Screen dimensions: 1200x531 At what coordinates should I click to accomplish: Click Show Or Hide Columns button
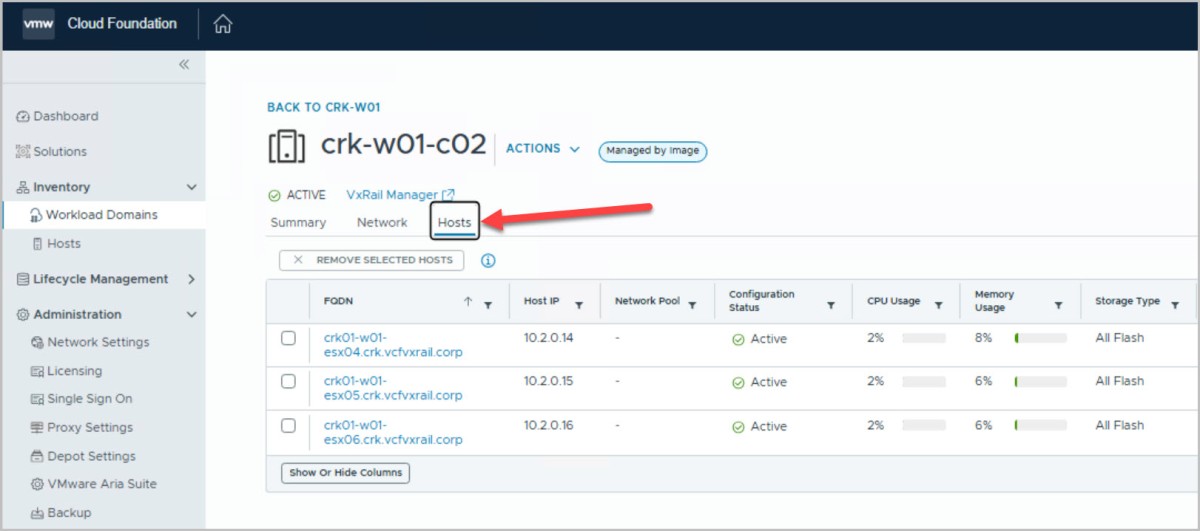(x=345, y=472)
